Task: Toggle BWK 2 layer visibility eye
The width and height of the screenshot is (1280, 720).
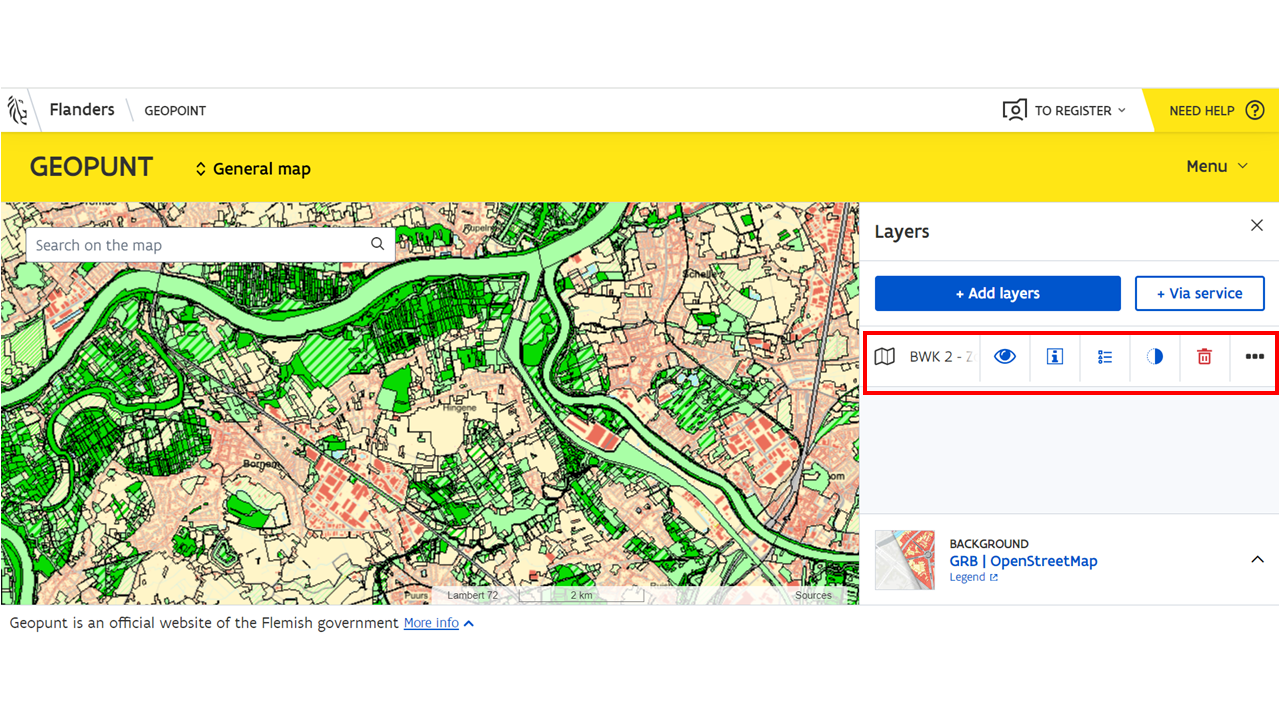Action: [x=1005, y=357]
